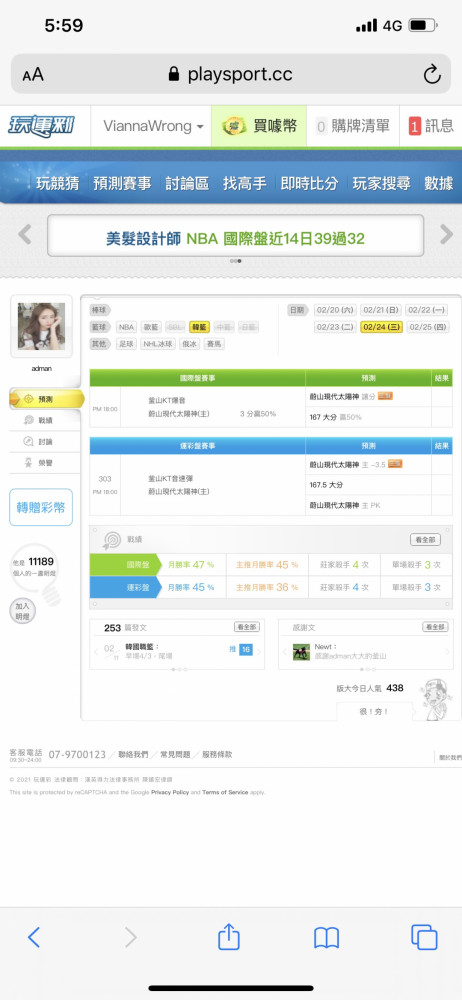The height and width of the screenshot is (1000, 462).
Task: Select the NBA league filter
Action: coord(126,327)
